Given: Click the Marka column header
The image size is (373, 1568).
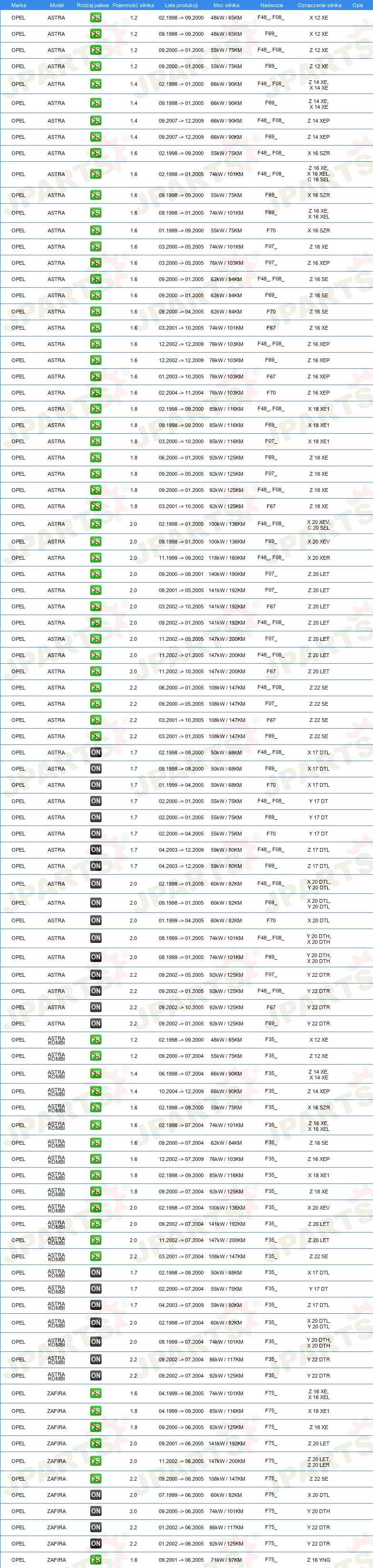Looking at the screenshot, I should (18, 5).
